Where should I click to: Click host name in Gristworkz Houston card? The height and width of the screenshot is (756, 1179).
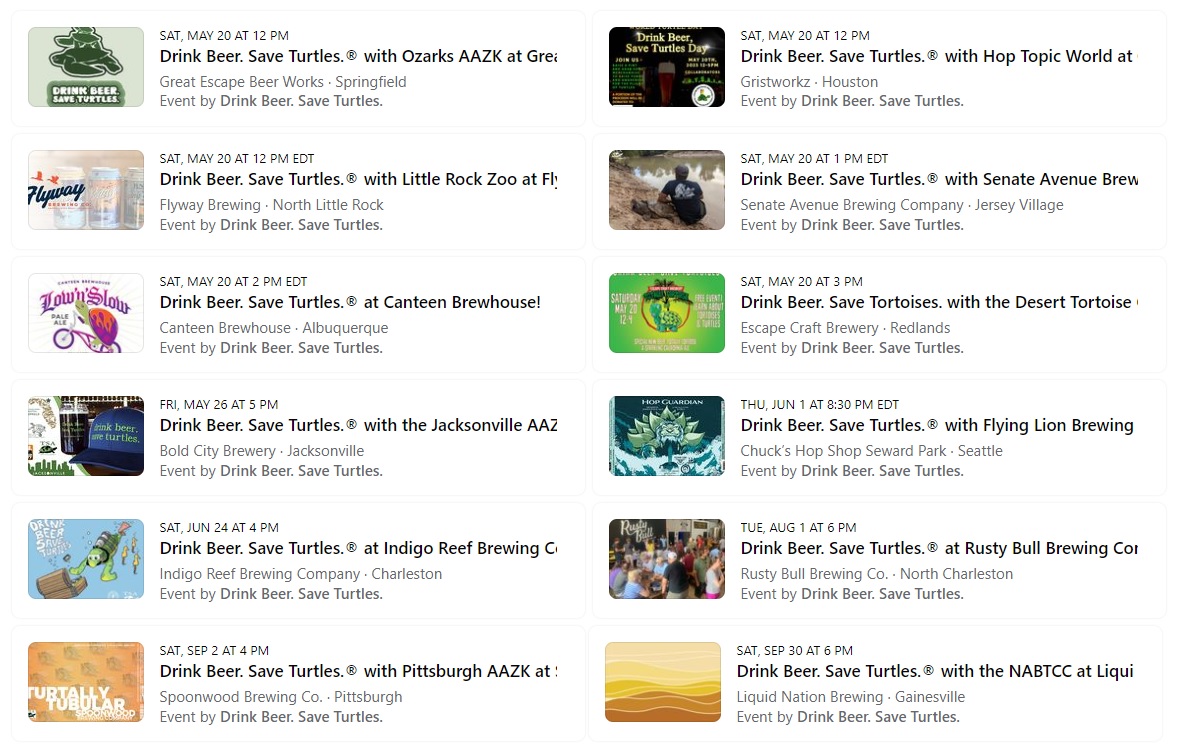[882, 101]
